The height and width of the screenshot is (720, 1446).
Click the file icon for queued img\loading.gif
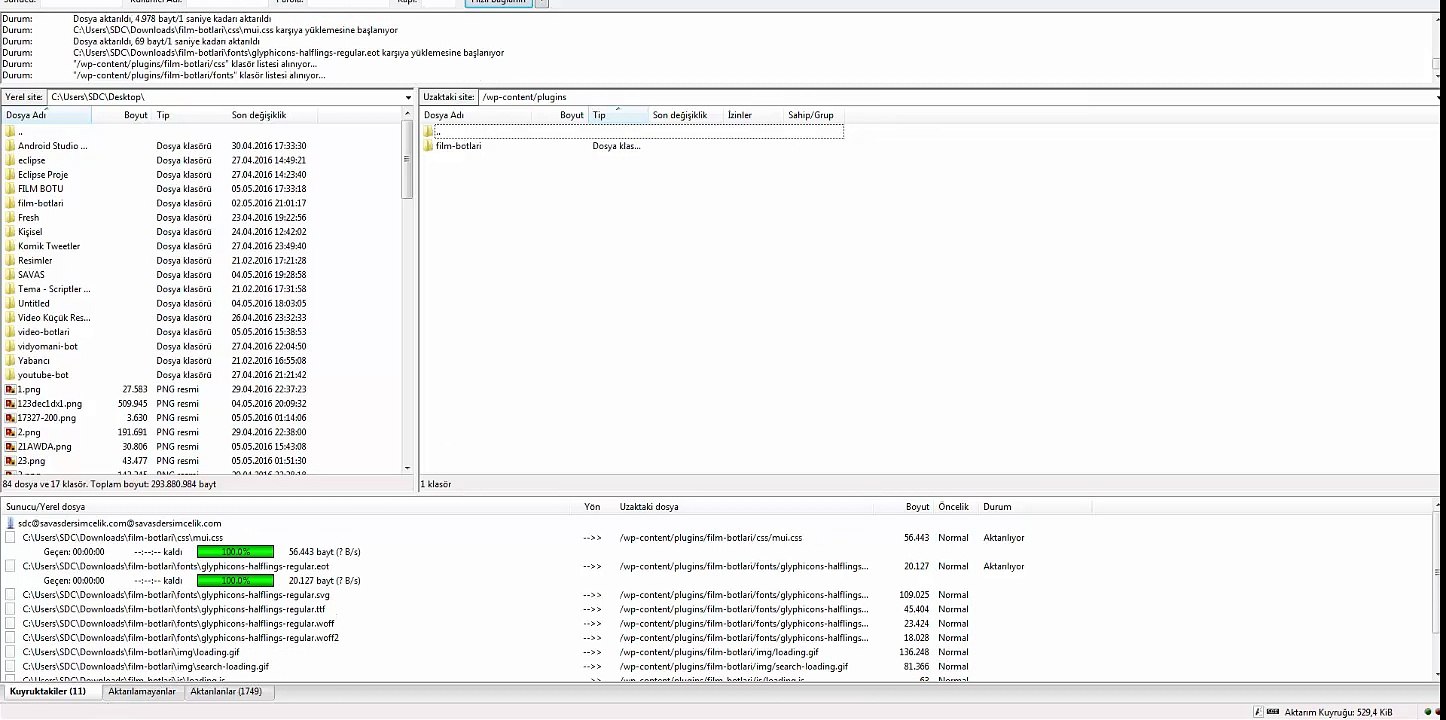coord(10,652)
